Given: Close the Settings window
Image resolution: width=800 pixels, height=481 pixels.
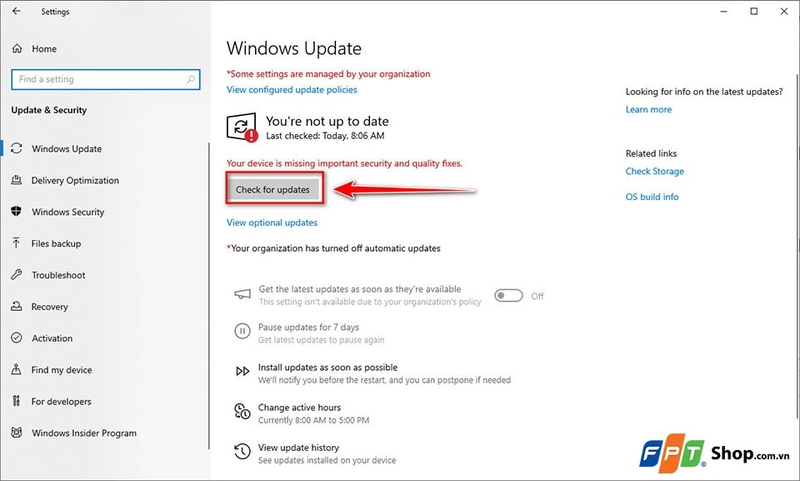Looking at the screenshot, I should [784, 11].
